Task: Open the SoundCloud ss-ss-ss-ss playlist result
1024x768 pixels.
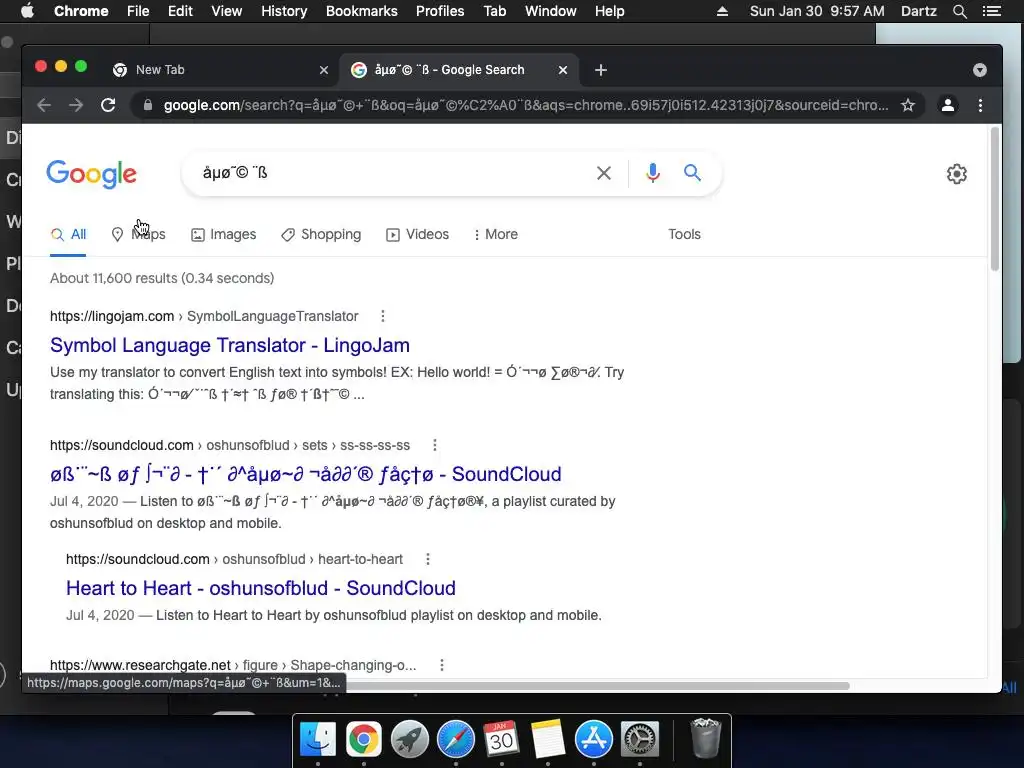Action: pos(306,474)
